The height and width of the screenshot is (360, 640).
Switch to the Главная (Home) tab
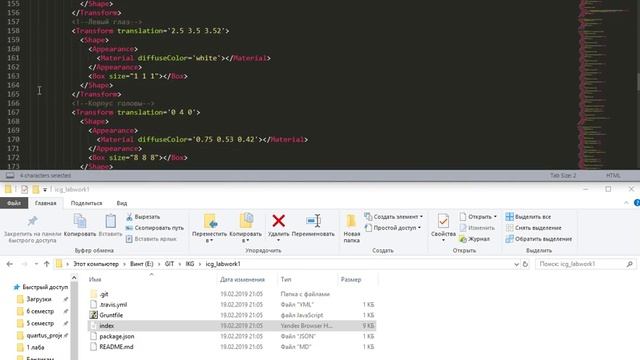click(45, 203)
